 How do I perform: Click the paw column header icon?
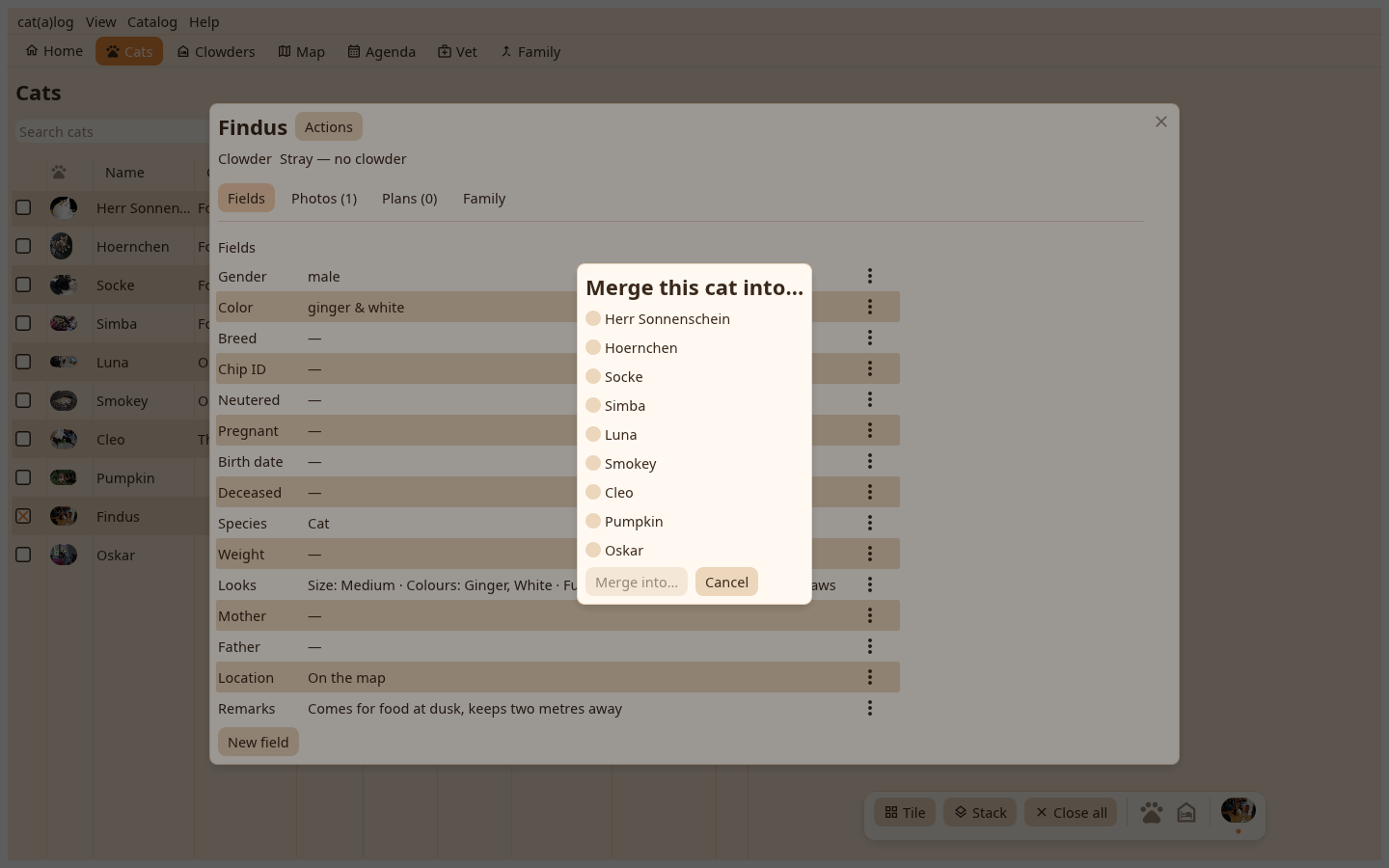click(59, 173)
